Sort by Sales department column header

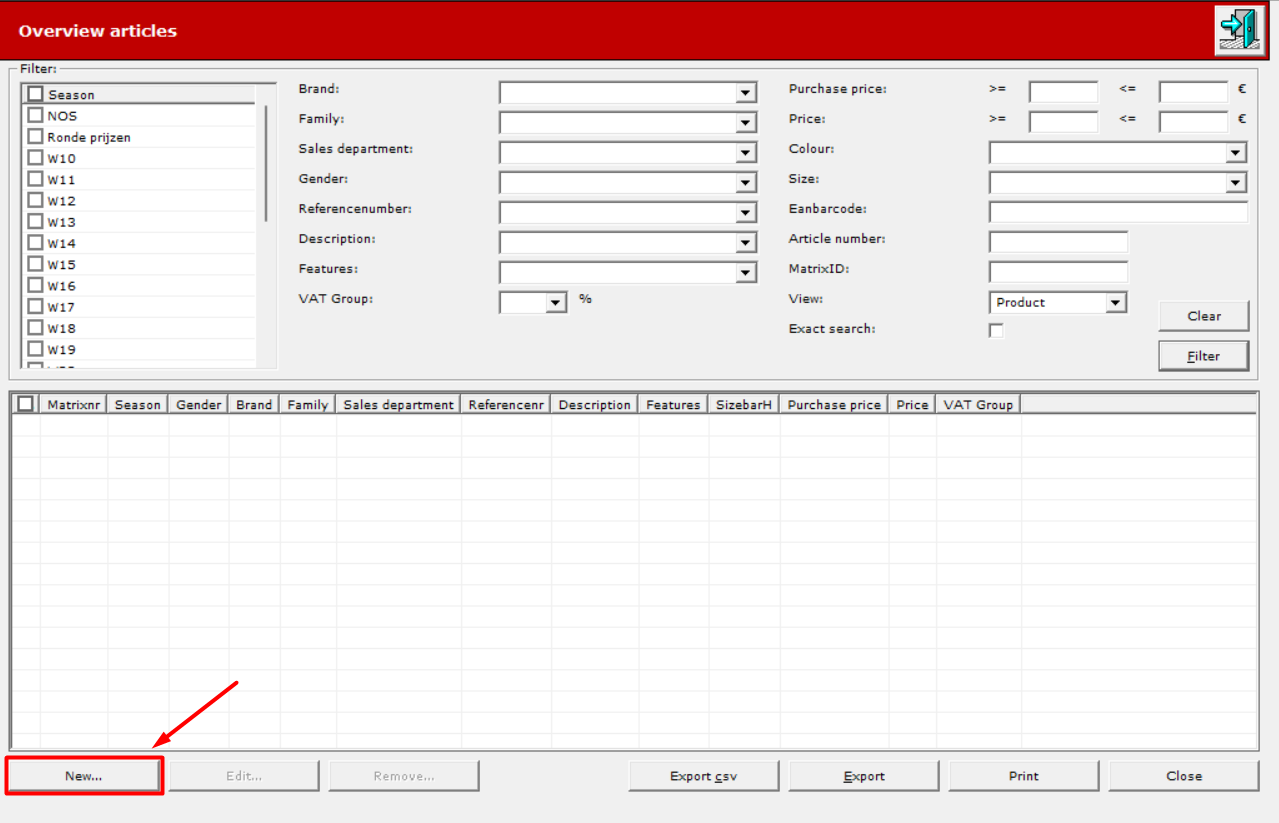click(x=398, y=404)
